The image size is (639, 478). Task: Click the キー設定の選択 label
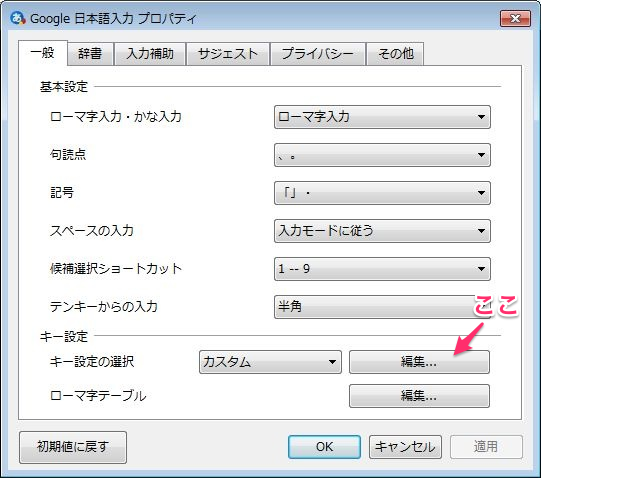(x=92, y=362)
